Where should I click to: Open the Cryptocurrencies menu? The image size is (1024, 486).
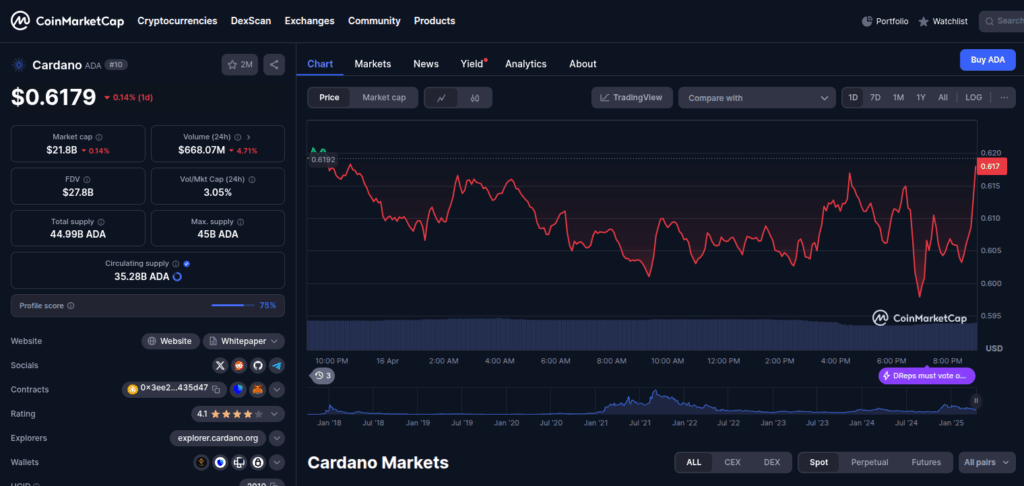click(x=177, y=21)
